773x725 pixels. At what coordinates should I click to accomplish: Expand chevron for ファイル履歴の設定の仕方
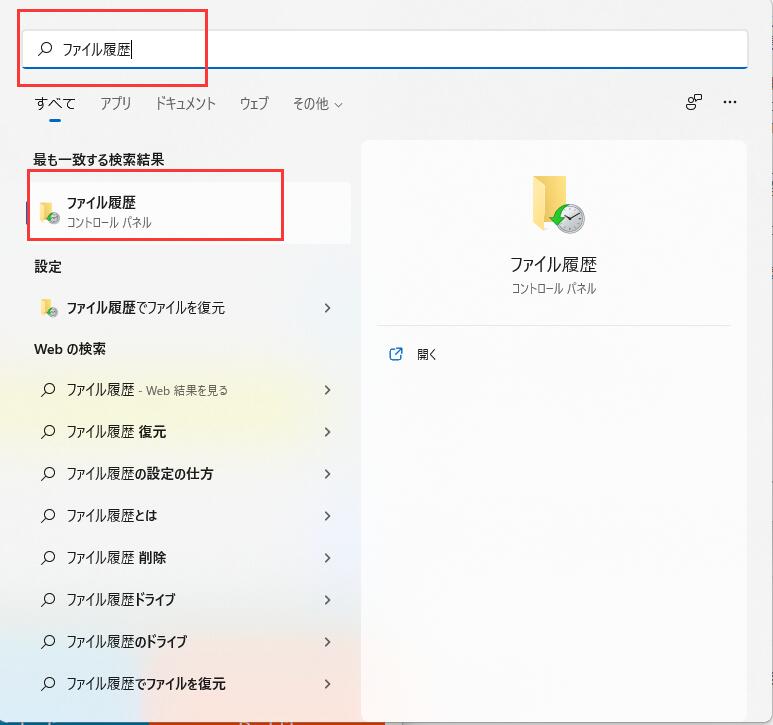pos(327,474)
